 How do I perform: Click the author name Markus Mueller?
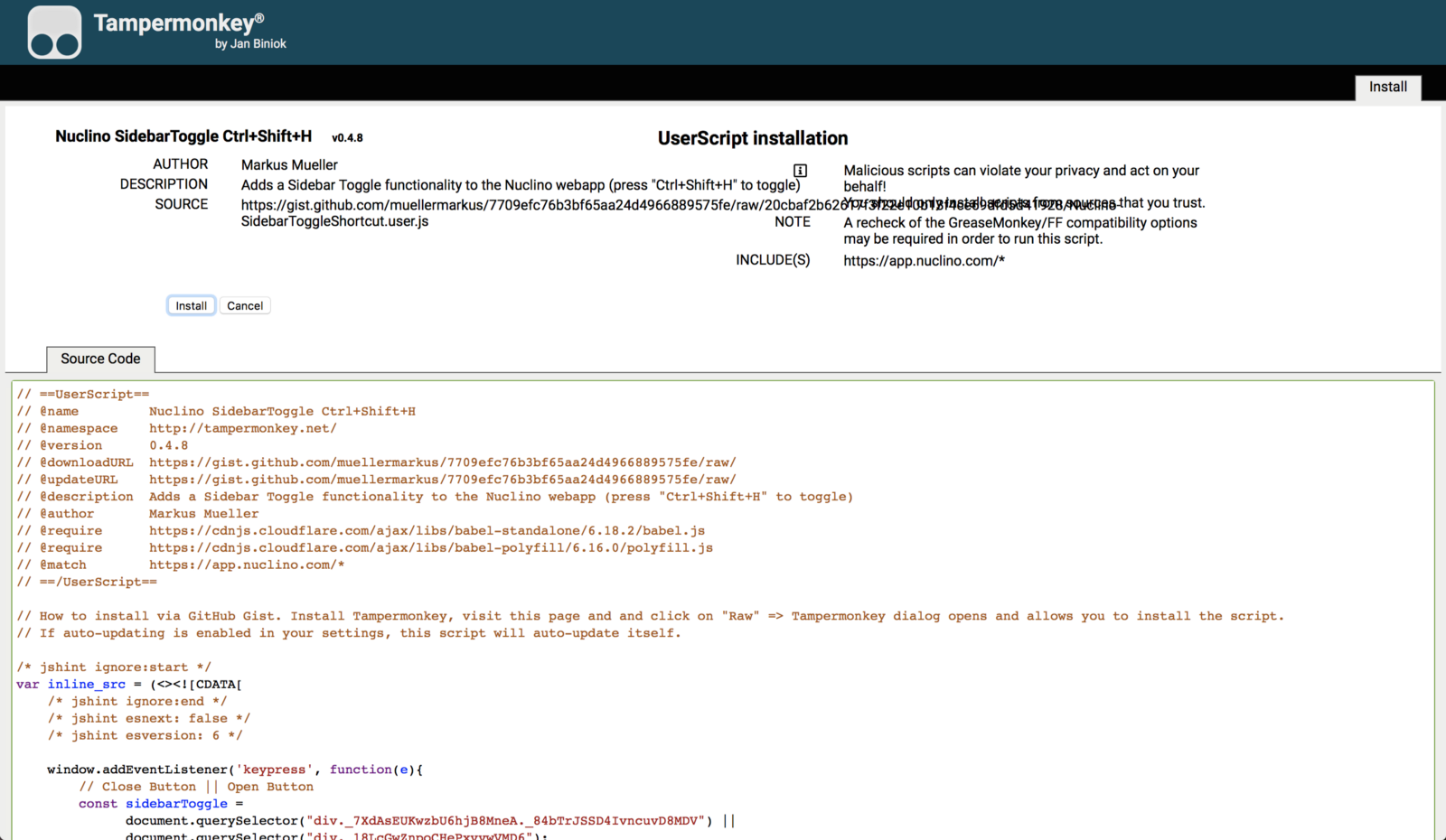click(289, 165)
